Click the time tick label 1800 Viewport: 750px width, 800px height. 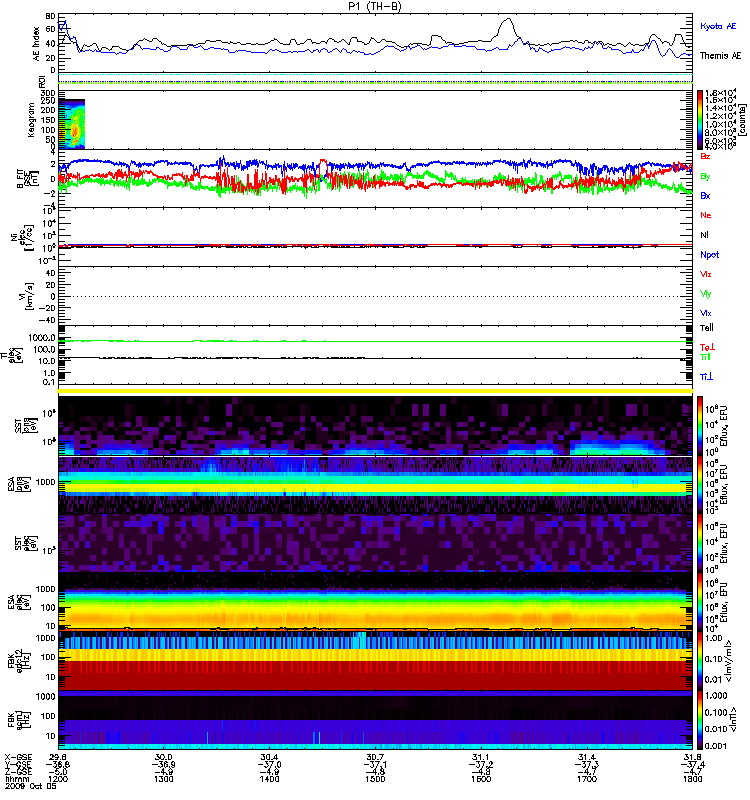pyautogui.click(x=692, y=779)
